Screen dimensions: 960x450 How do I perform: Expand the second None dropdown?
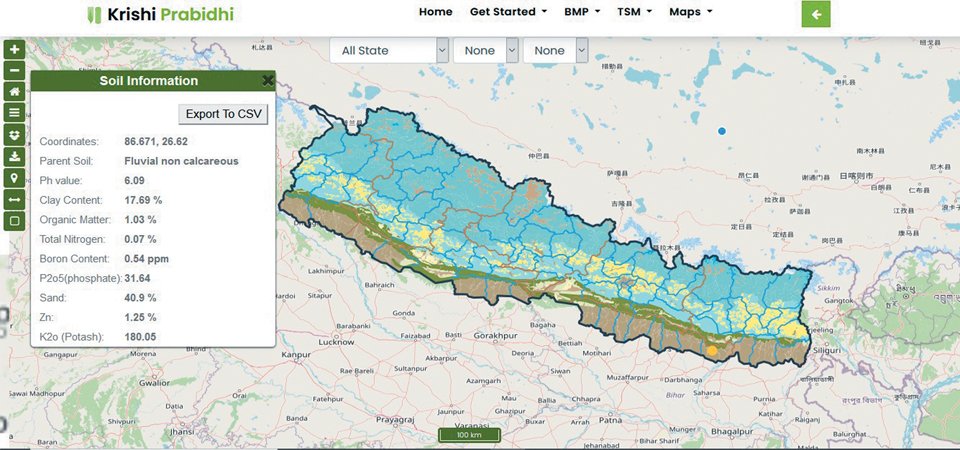(x=486, y=50)
